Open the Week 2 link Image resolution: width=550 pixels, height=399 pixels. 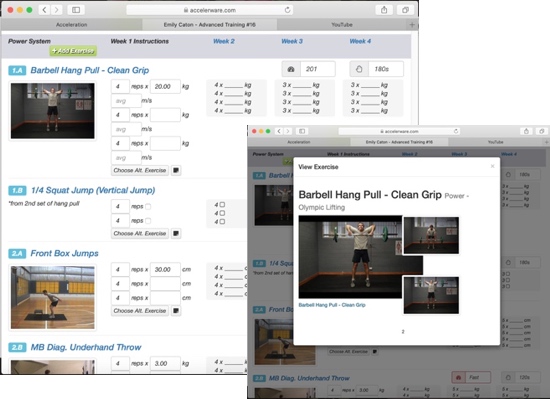(x=224, y=41)
